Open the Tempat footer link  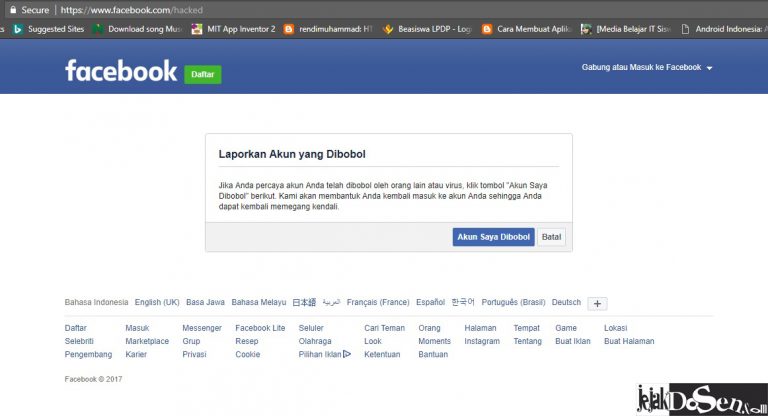(527, 328)
